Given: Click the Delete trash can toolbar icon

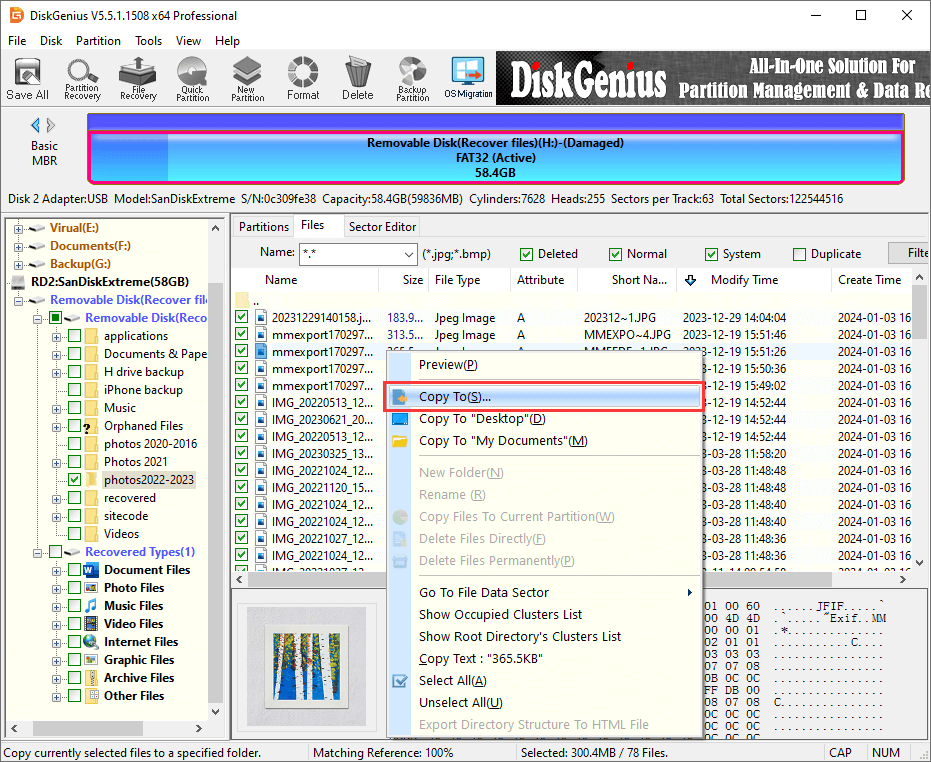Looking at the screenshot, I should point(357,78).
